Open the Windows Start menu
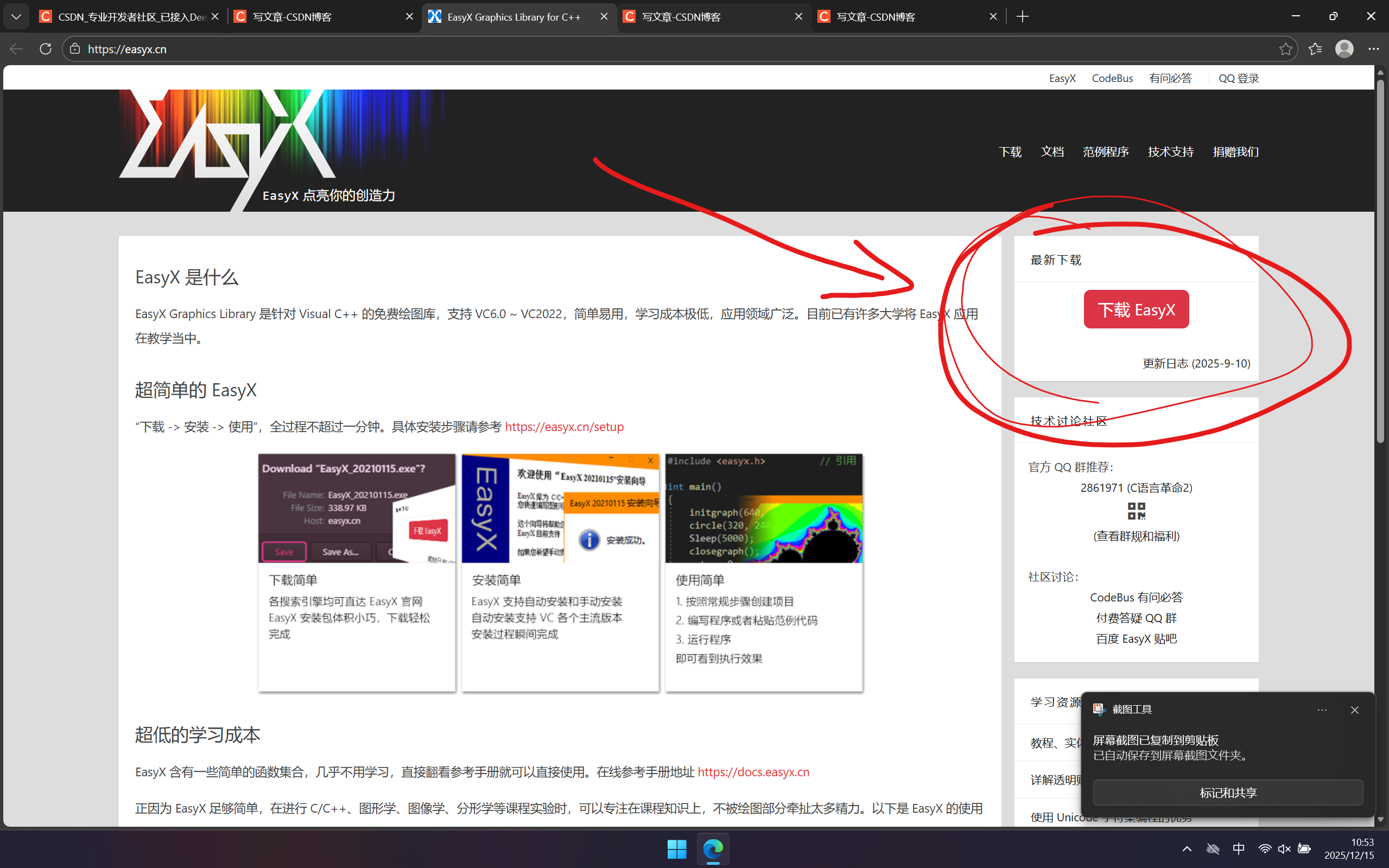The height and width of the screenshot is (868, 1389). click(x=677, y=848)
